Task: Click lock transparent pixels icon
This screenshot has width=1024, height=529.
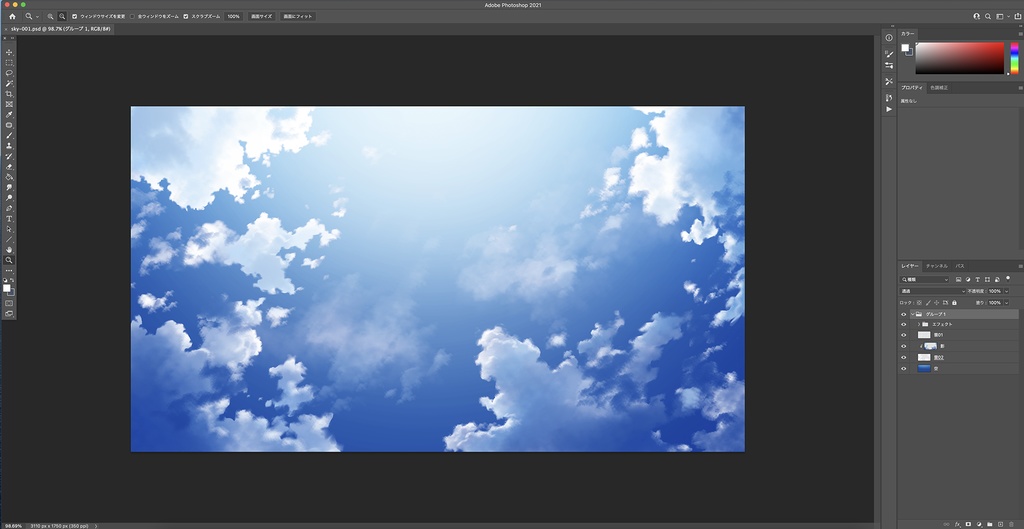Action: 919,302
